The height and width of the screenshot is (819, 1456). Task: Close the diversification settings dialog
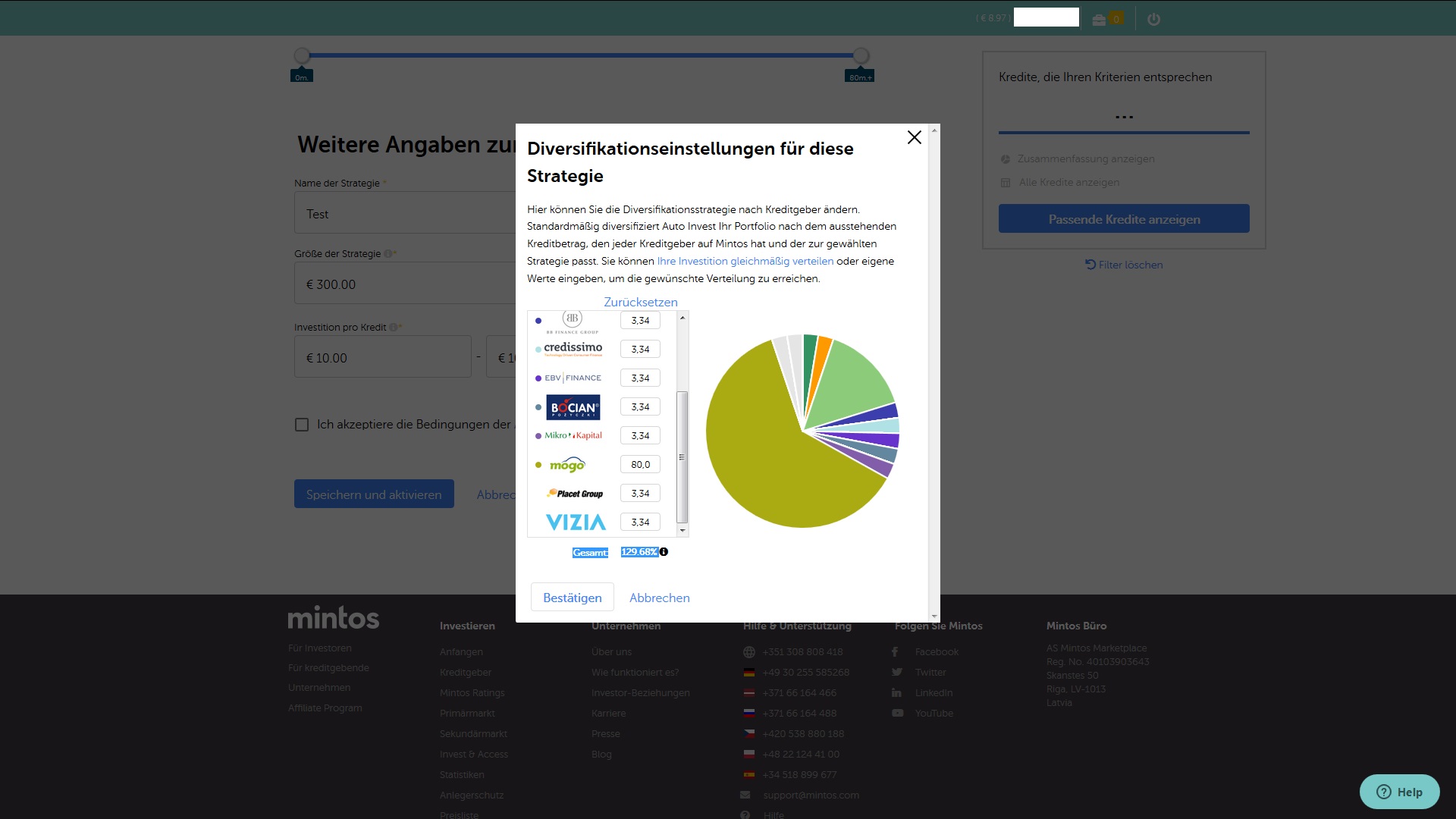pyautogui.click(x=914, y=137)
